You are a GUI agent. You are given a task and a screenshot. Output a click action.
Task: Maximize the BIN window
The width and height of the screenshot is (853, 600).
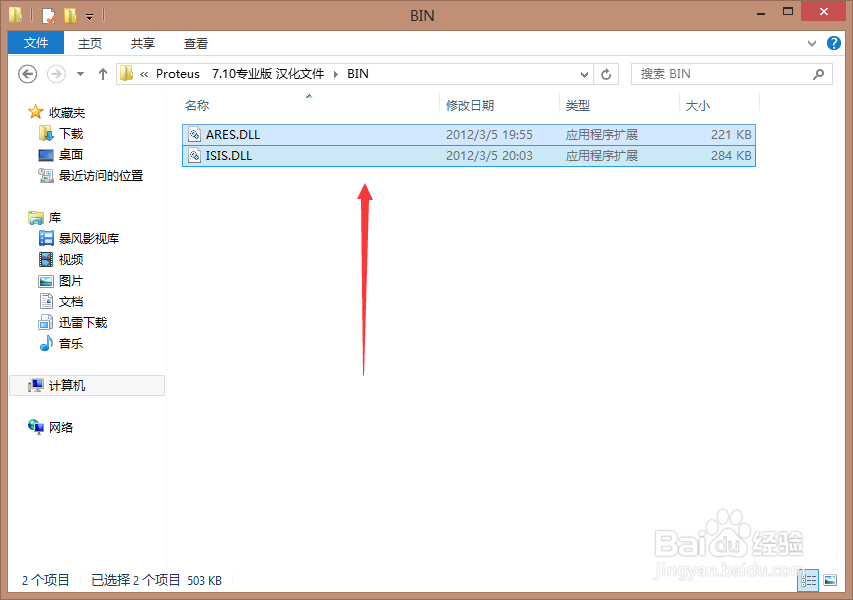788,11
